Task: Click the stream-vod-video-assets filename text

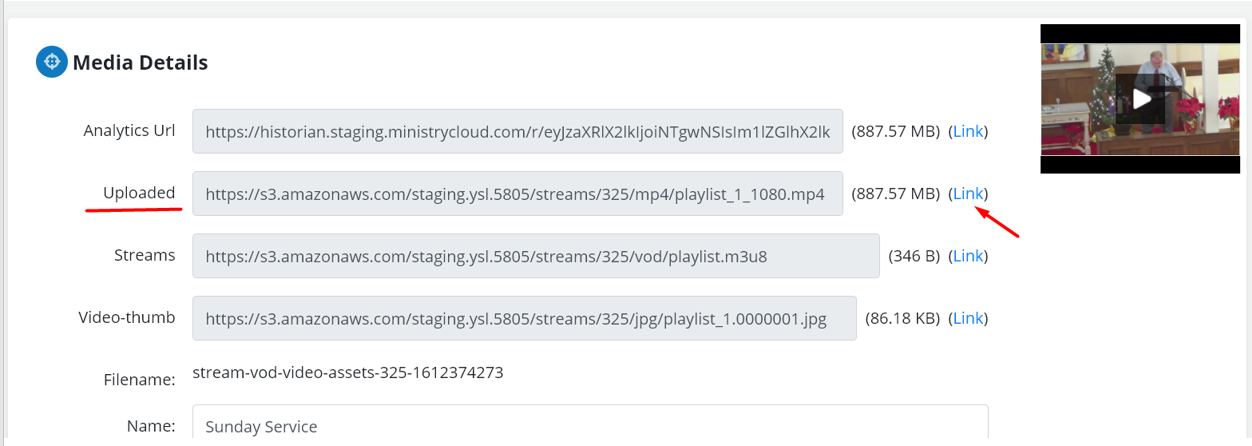Action: (348, 373)
